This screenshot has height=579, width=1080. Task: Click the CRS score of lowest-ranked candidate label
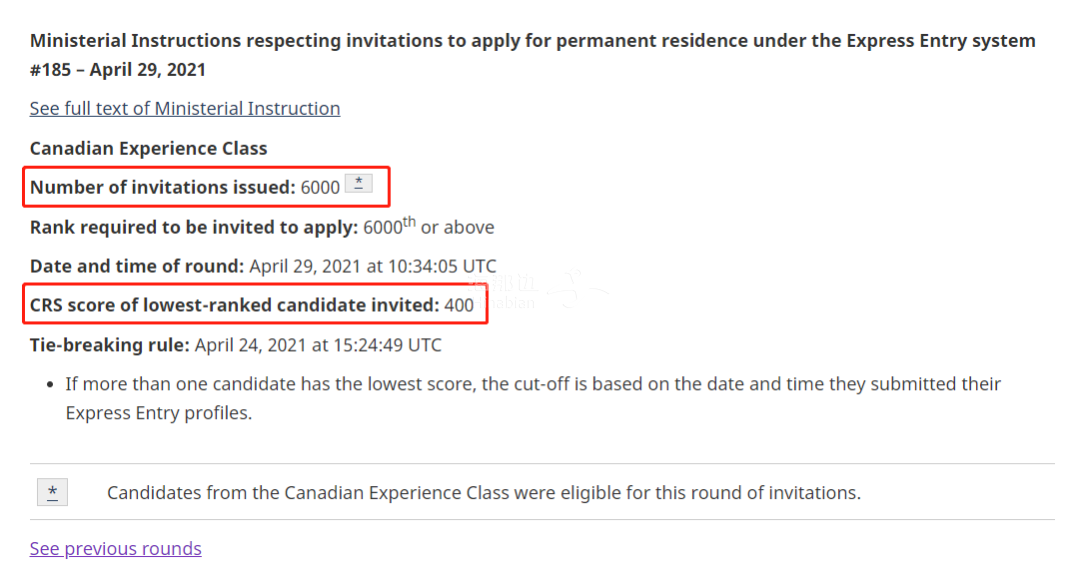click(x=234, y=305)
